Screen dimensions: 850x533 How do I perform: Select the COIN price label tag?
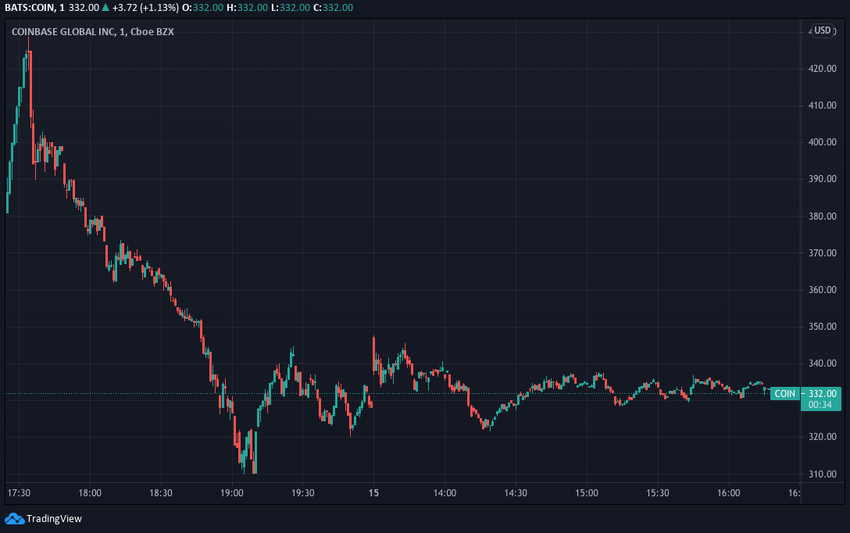[x=784, y=394]
